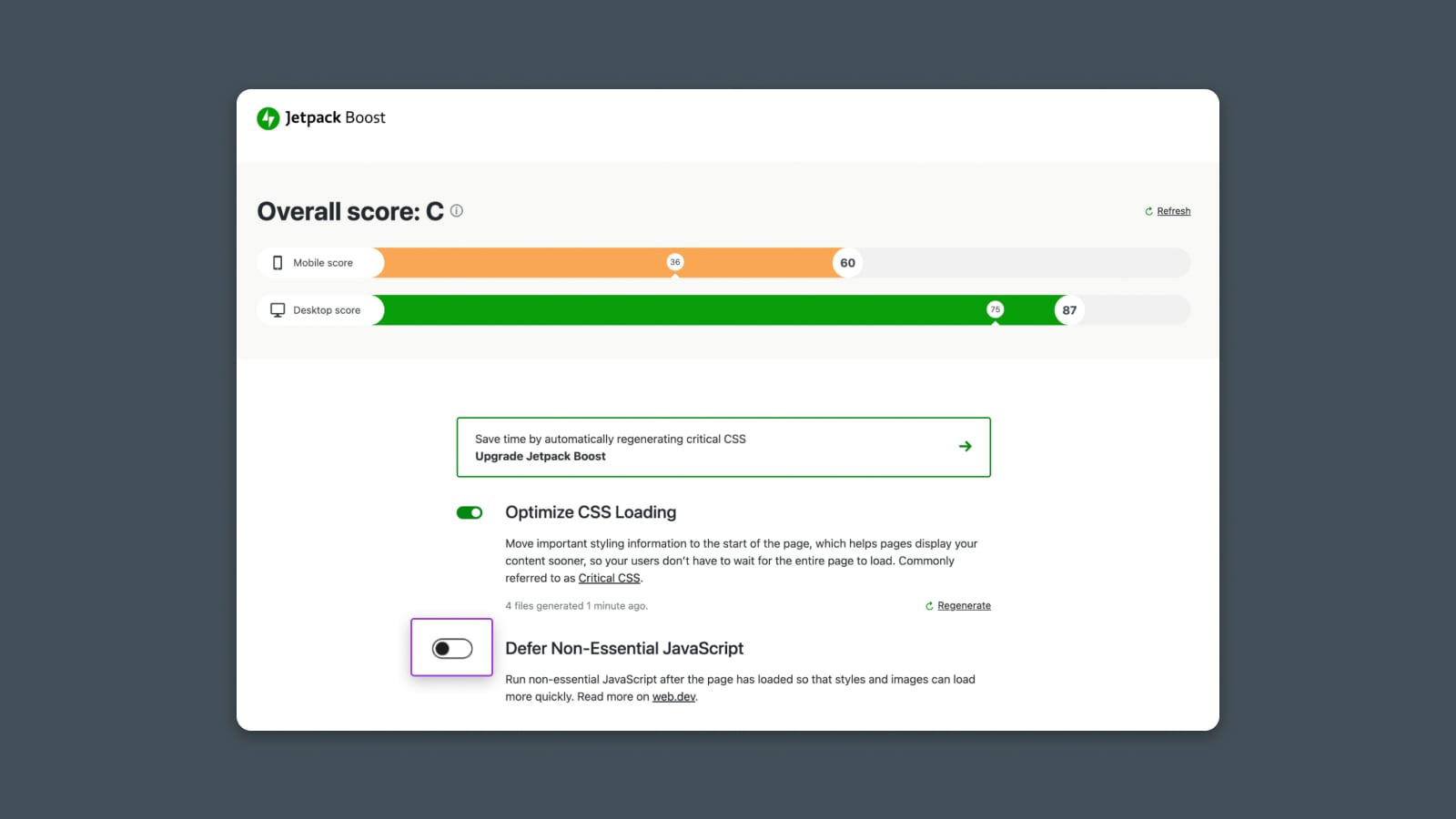
Task: Click the 60 score badge on the mobile bar
Action: pyautogui.click(x=847, y=263)
